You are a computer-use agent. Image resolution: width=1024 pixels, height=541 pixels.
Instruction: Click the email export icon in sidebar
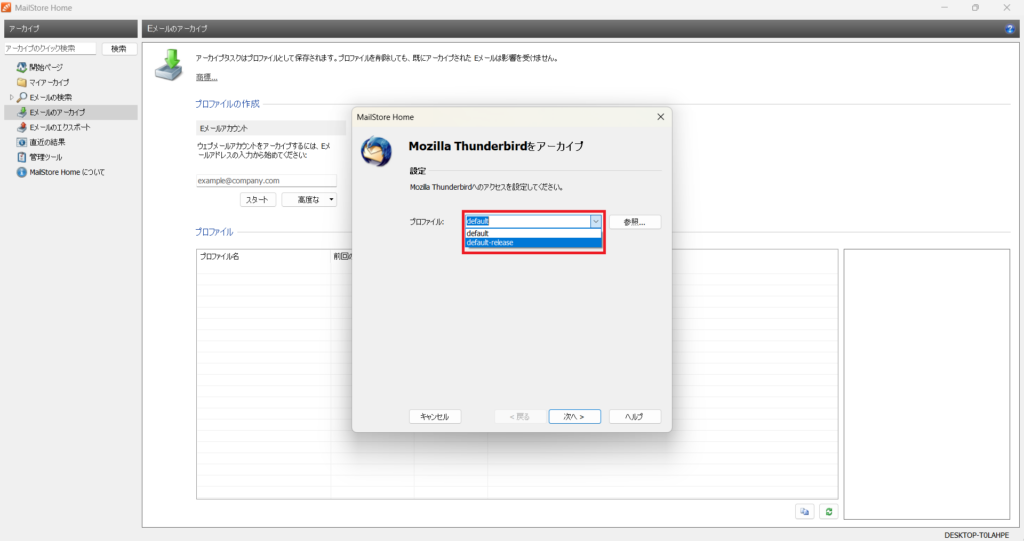click(22, 127)
